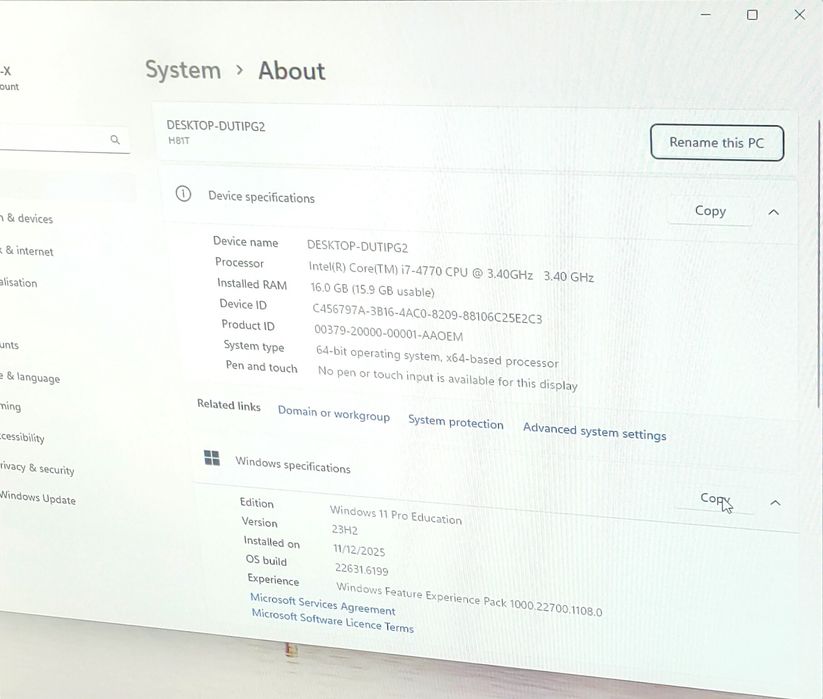Open Privacy & security in sidebar
The image size is (823, 699).
click(x=37, y=467)
